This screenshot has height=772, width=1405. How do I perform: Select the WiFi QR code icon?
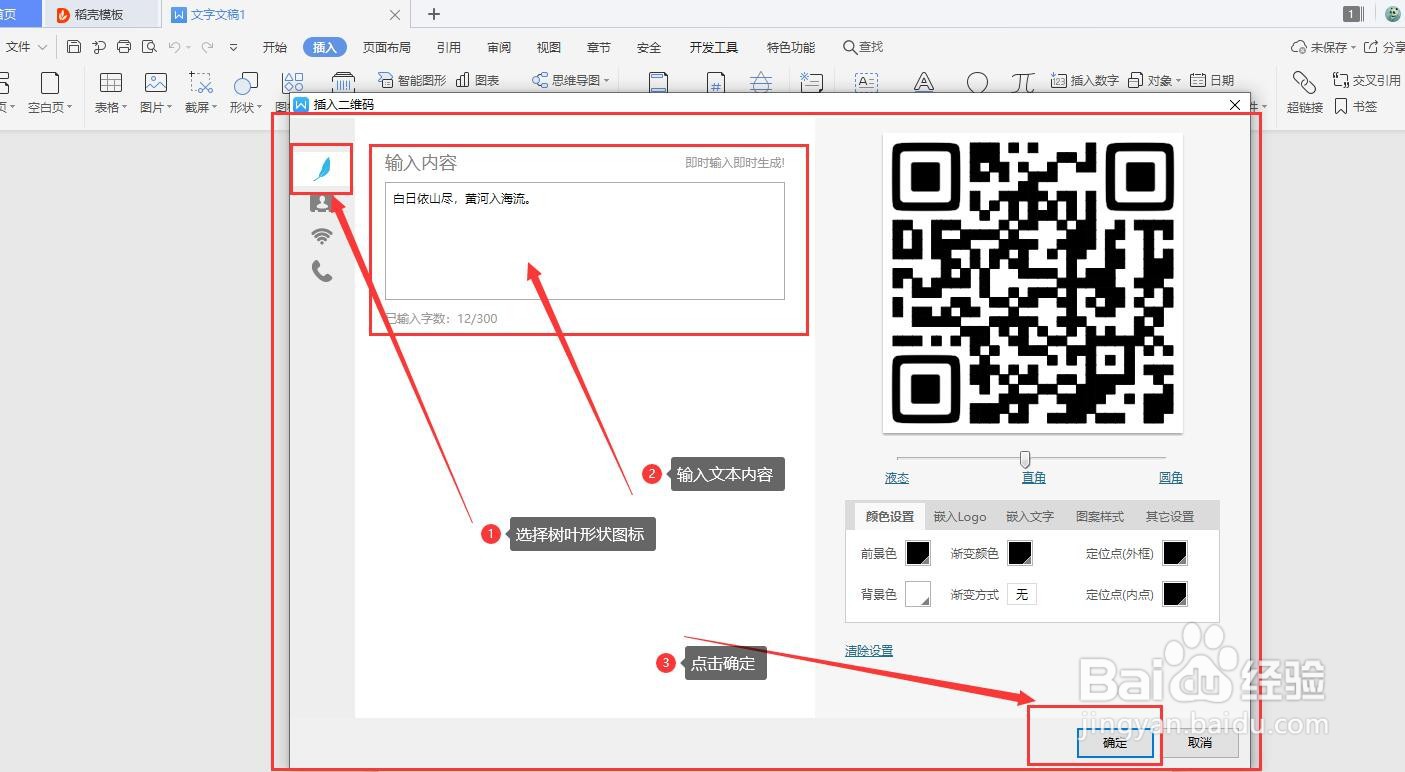322,236
